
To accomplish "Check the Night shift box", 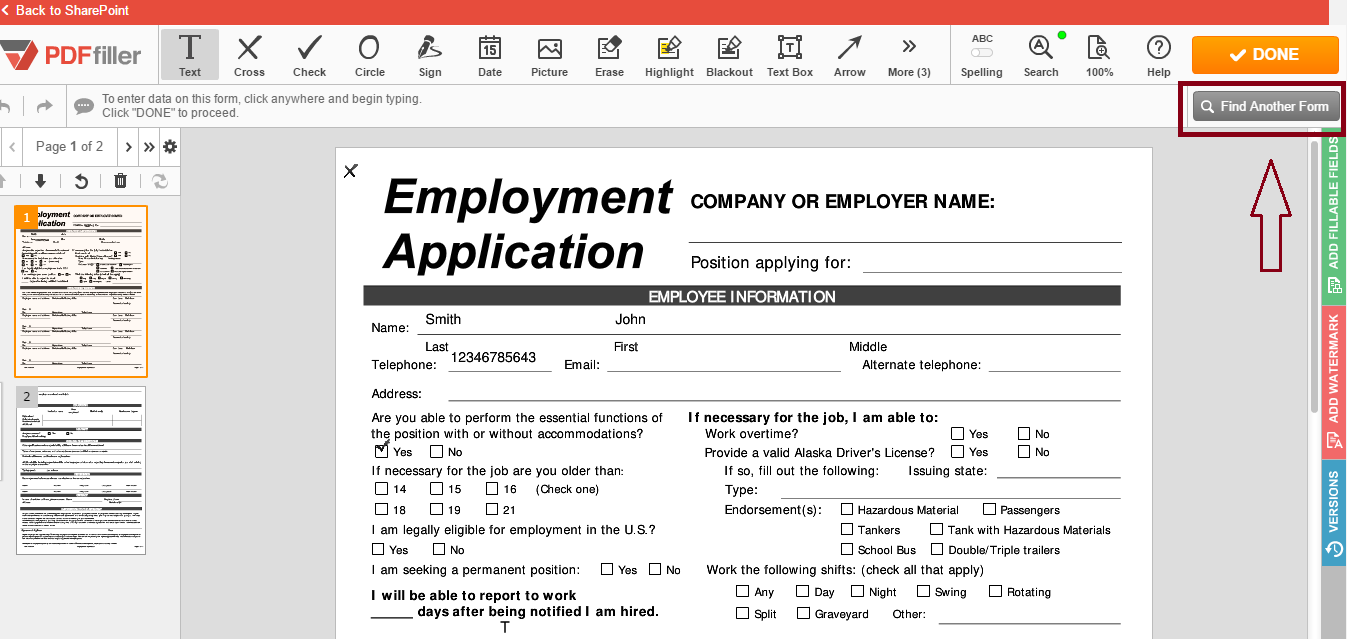I will point(858,591).
